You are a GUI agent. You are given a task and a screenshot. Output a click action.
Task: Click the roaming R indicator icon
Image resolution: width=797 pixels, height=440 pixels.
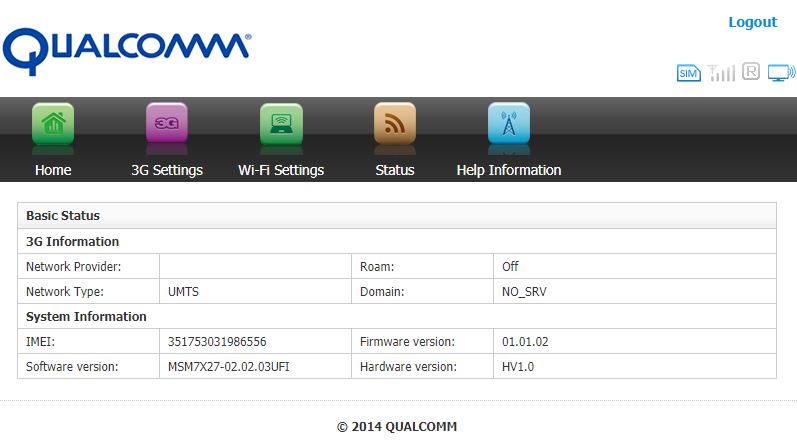[751, 72]
